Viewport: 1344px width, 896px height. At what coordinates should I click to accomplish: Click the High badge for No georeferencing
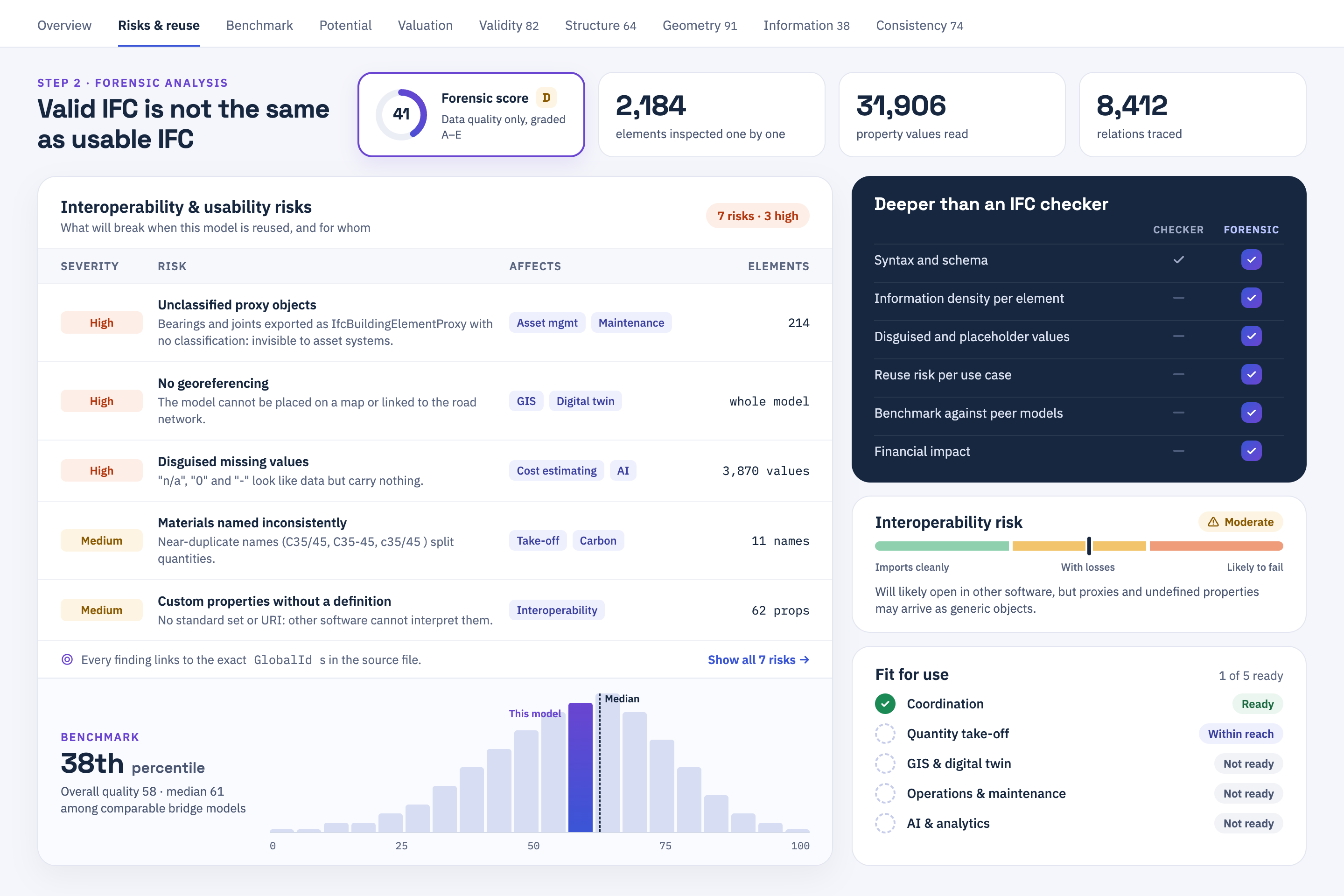(x=102, y=401)
